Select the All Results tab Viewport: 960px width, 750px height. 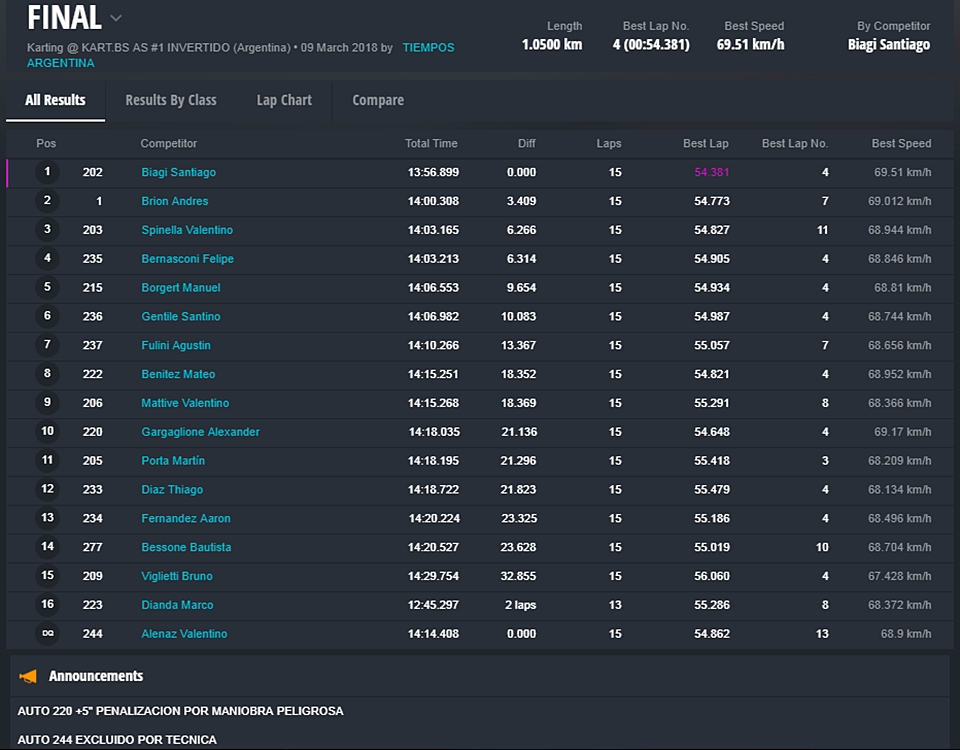click(x=55, y=100)
